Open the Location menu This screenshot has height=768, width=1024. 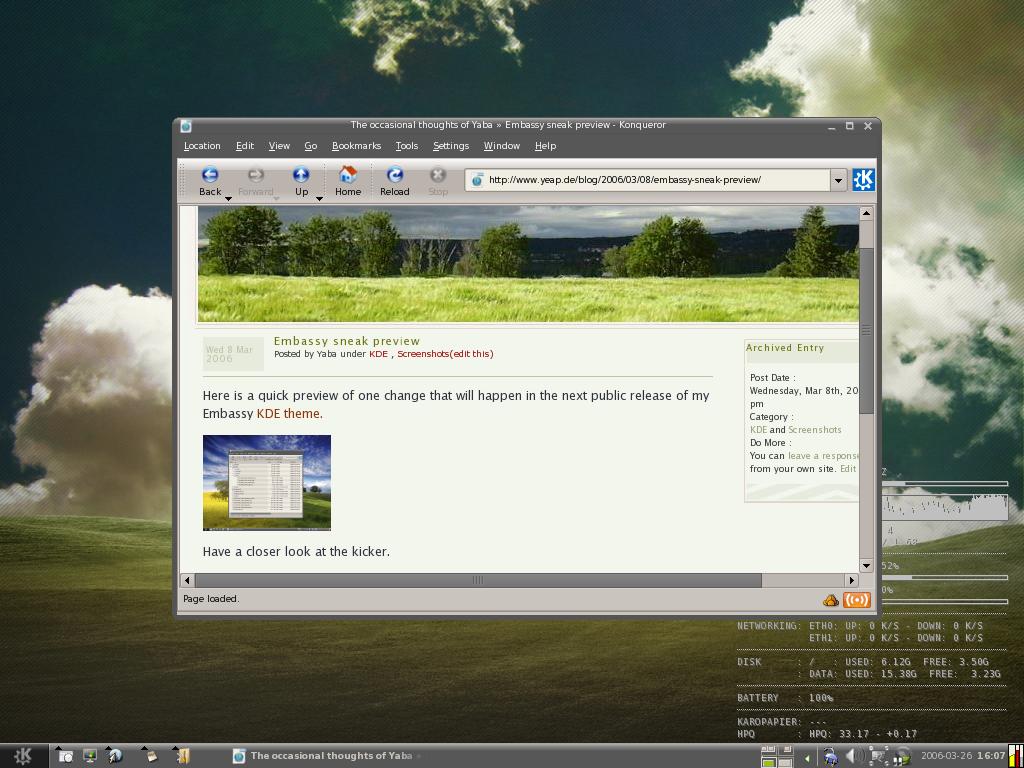pos(202,146)
